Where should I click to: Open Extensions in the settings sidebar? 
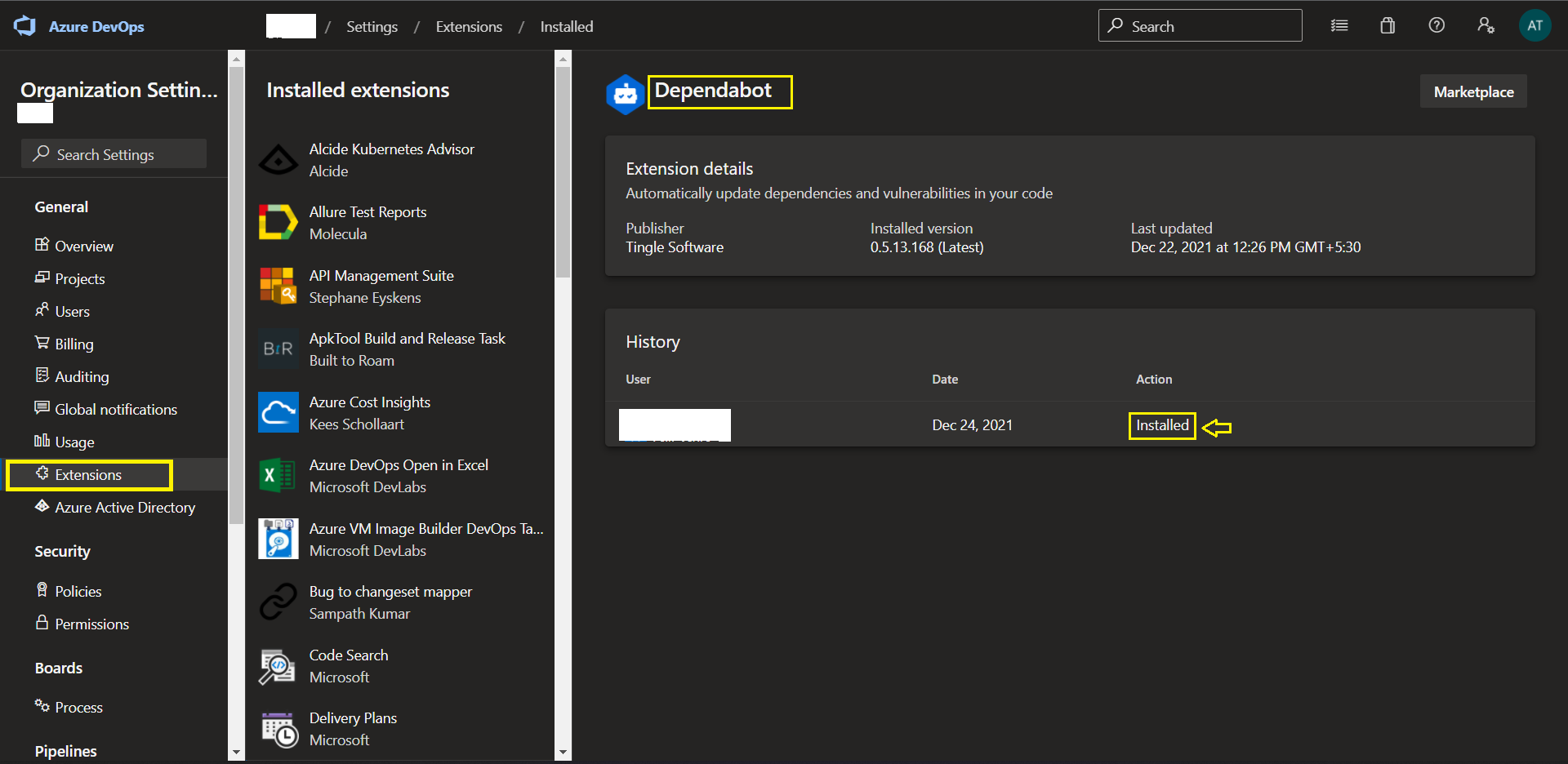click(x=88, y=475)
